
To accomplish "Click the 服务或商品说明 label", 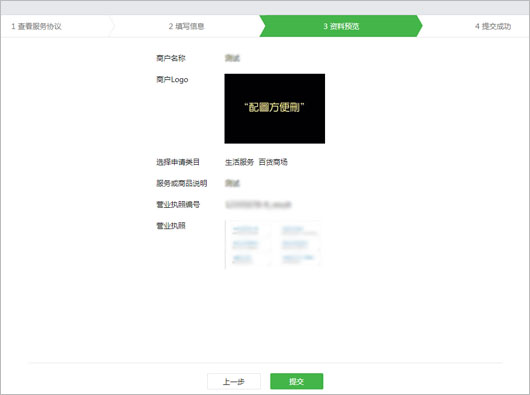I will pos(182,183).
